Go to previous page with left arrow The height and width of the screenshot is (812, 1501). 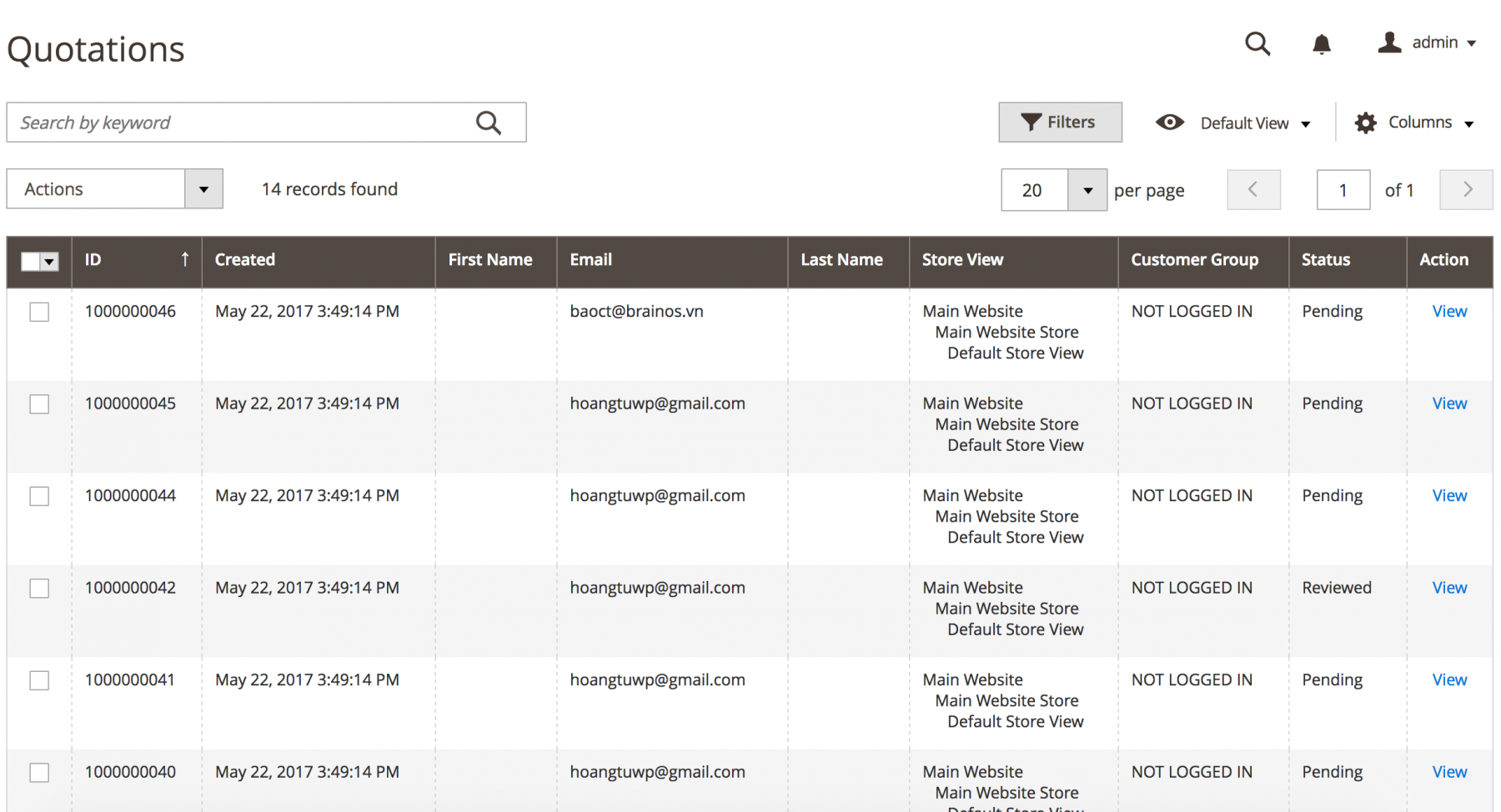click(x=1253, y=190)
